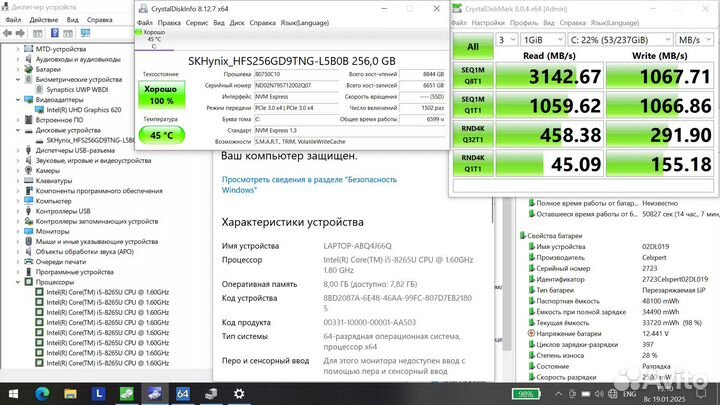This screenshot has width=720, height=405.
Task: Click the Камеры category icon
Action: [x=28, y=170]
